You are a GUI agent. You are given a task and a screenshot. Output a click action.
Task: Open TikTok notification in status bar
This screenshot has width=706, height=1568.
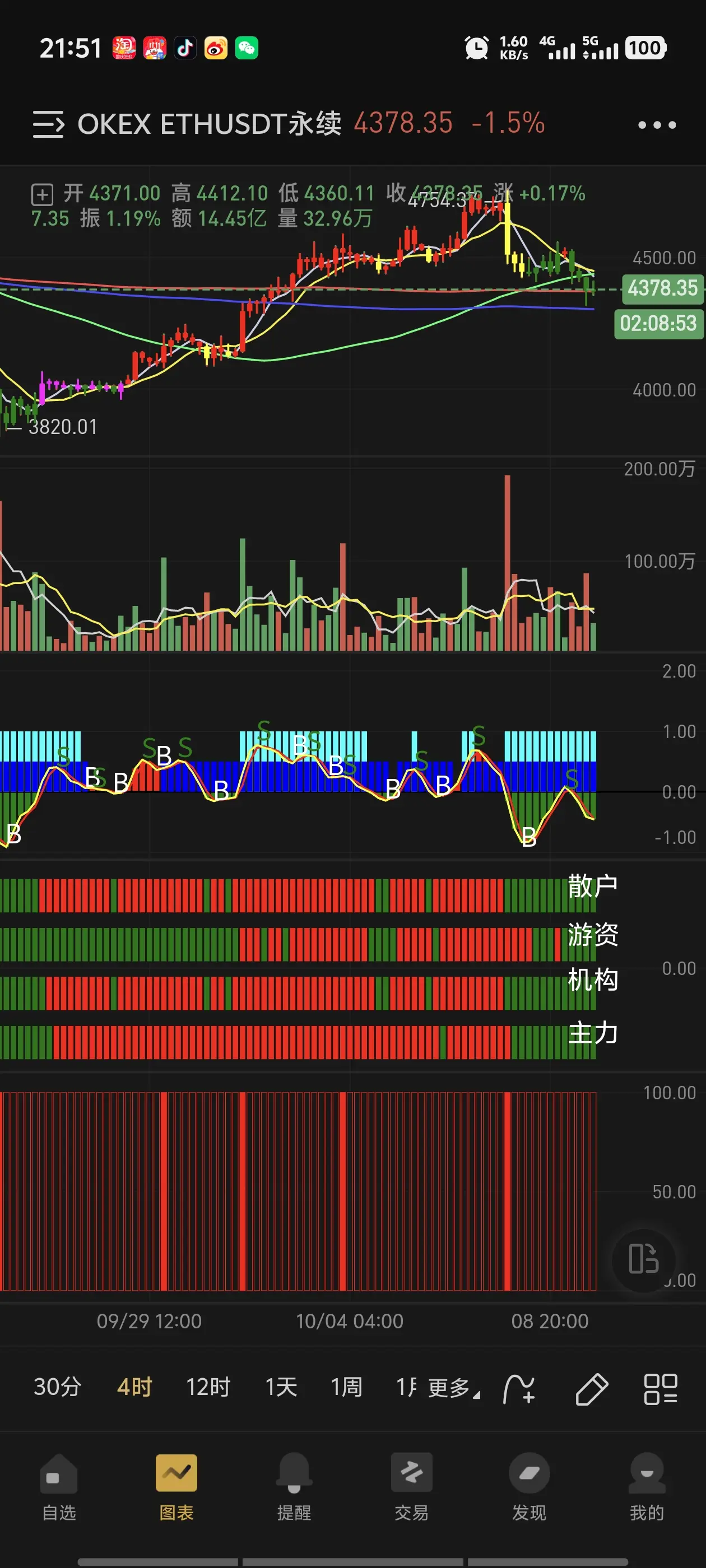click(185, 48)
